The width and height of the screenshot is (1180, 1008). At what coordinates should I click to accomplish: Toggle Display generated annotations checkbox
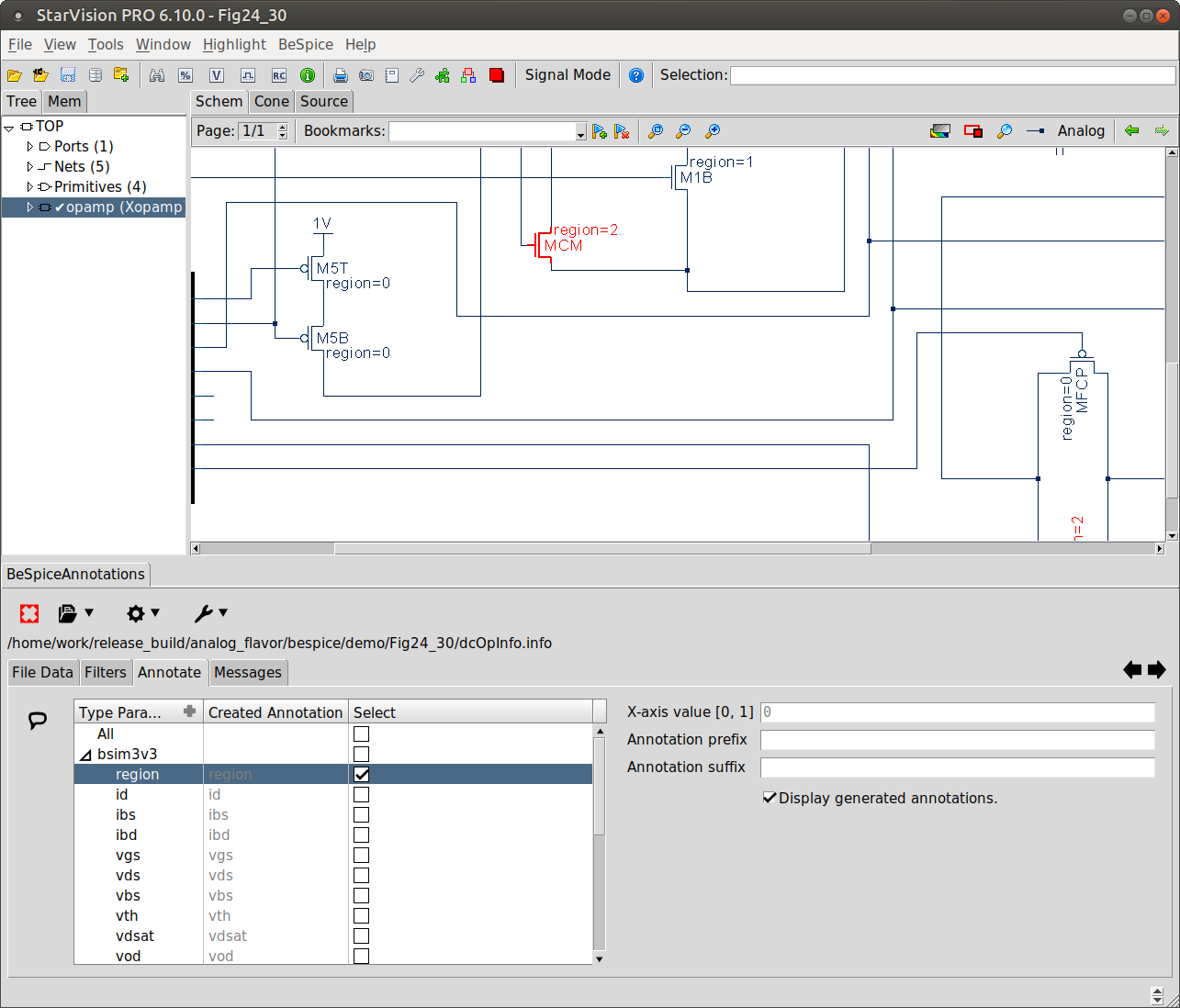770,798
